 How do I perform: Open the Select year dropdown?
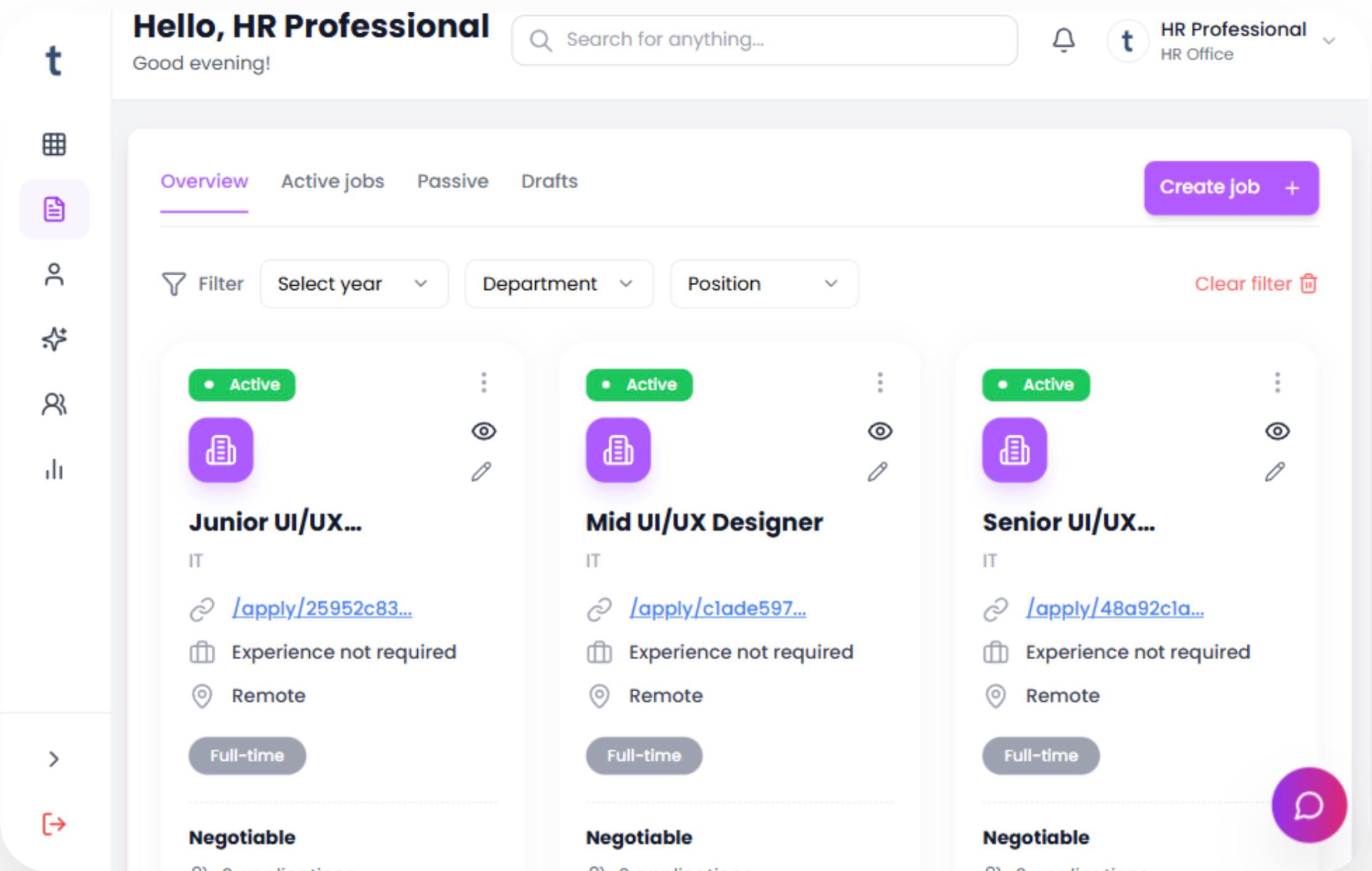pyautogui.click(x=354, y=284)
